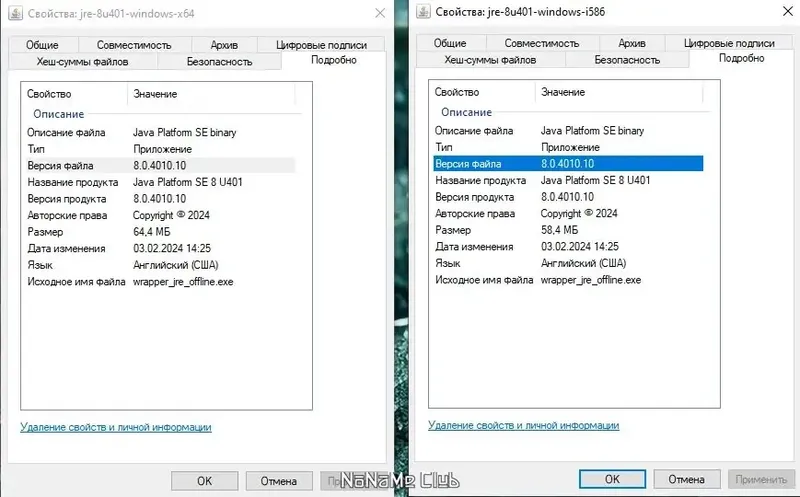Screen dimensions: 800x497
Task: Click Значение column header in i586 window
Action: coord(619,92)
